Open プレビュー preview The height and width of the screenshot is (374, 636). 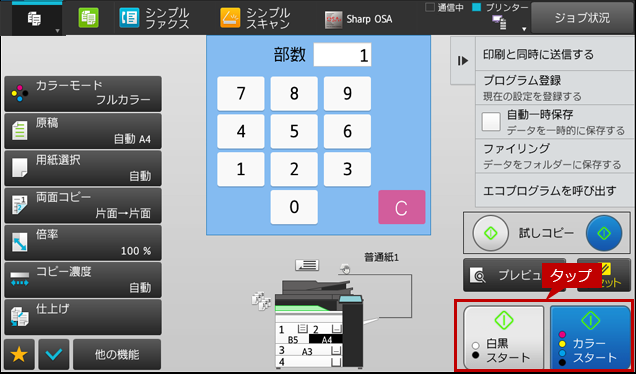pyautogui.click(x=514, y=275)
